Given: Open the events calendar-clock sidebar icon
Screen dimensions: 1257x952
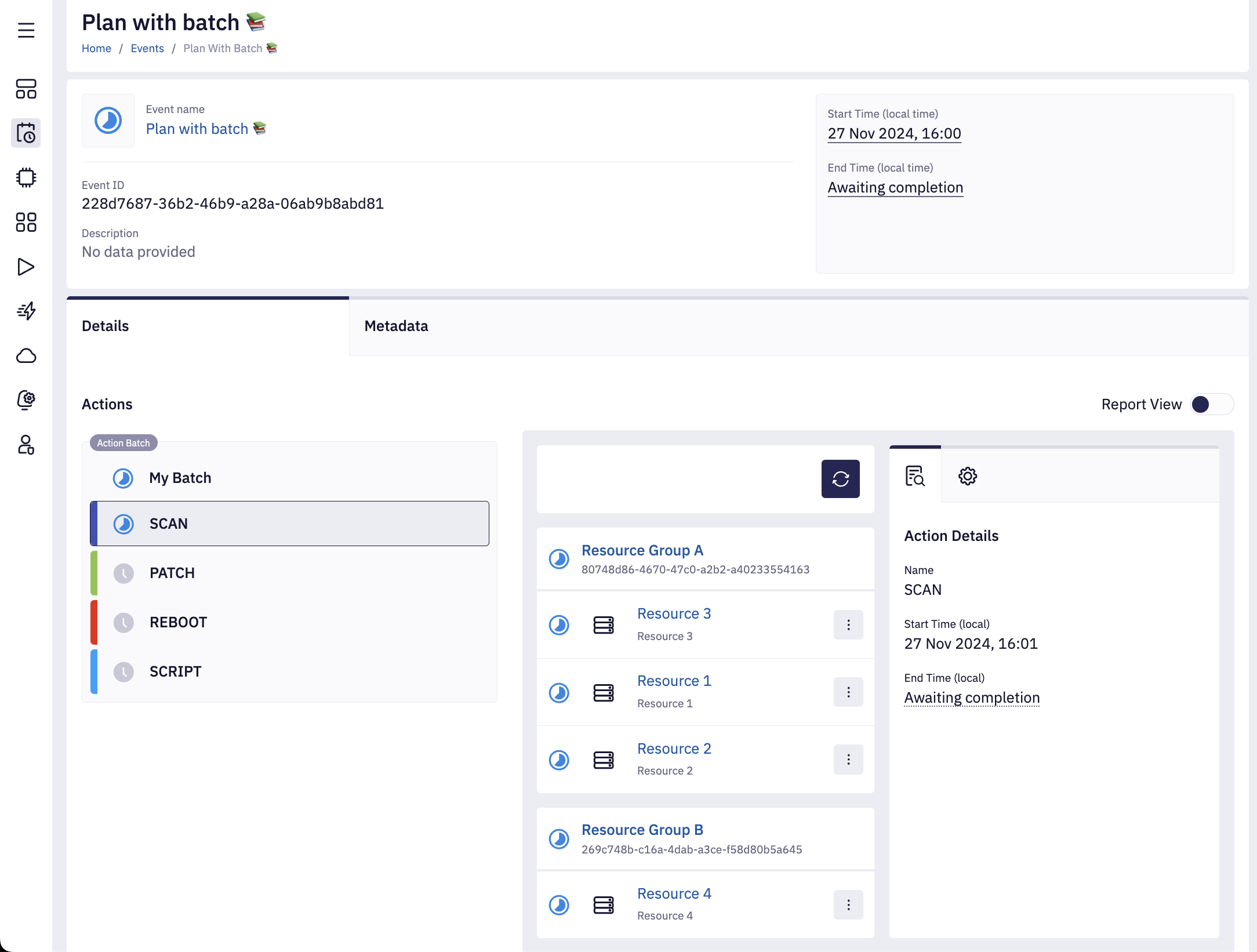Looking at the screenshot, I should pos(26,133).
